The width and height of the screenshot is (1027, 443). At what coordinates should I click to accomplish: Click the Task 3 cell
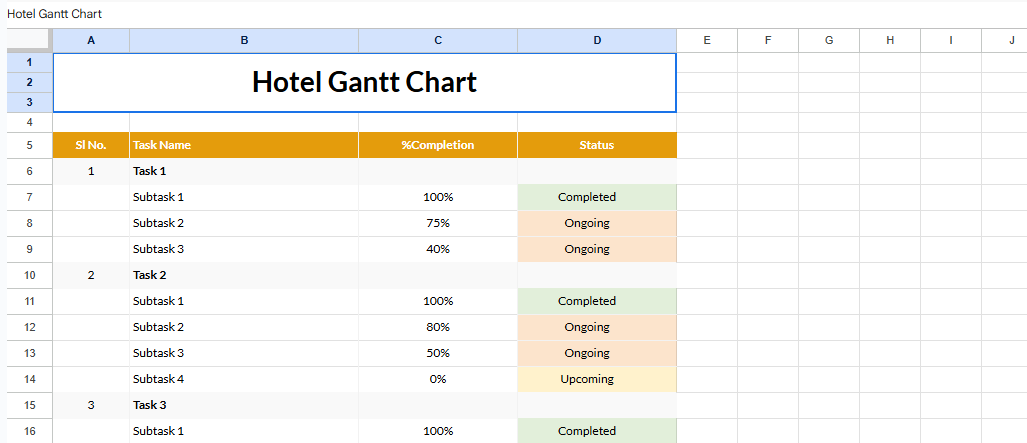[244, 405]
